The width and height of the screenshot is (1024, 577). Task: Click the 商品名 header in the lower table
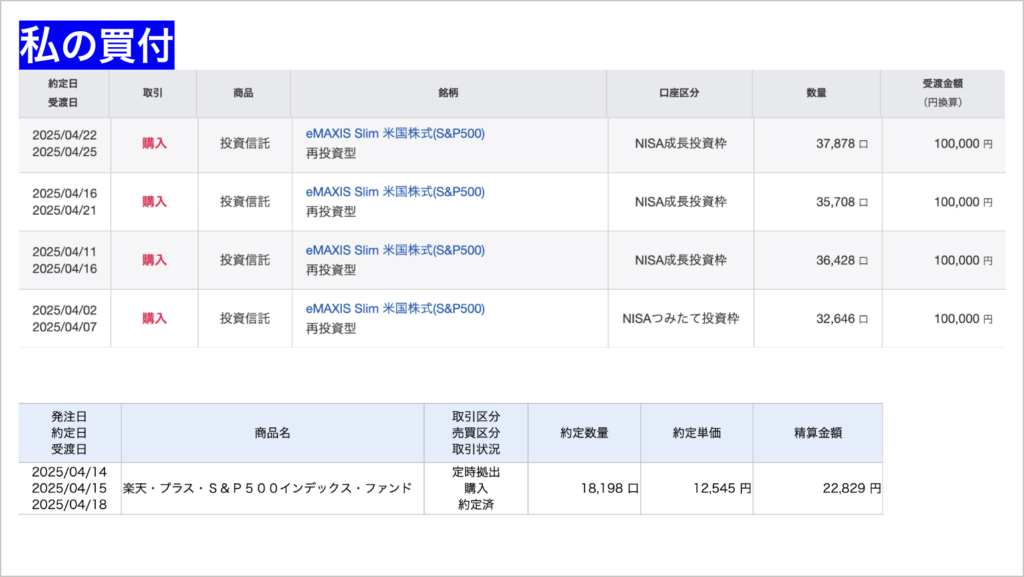[x=272, y=433]
